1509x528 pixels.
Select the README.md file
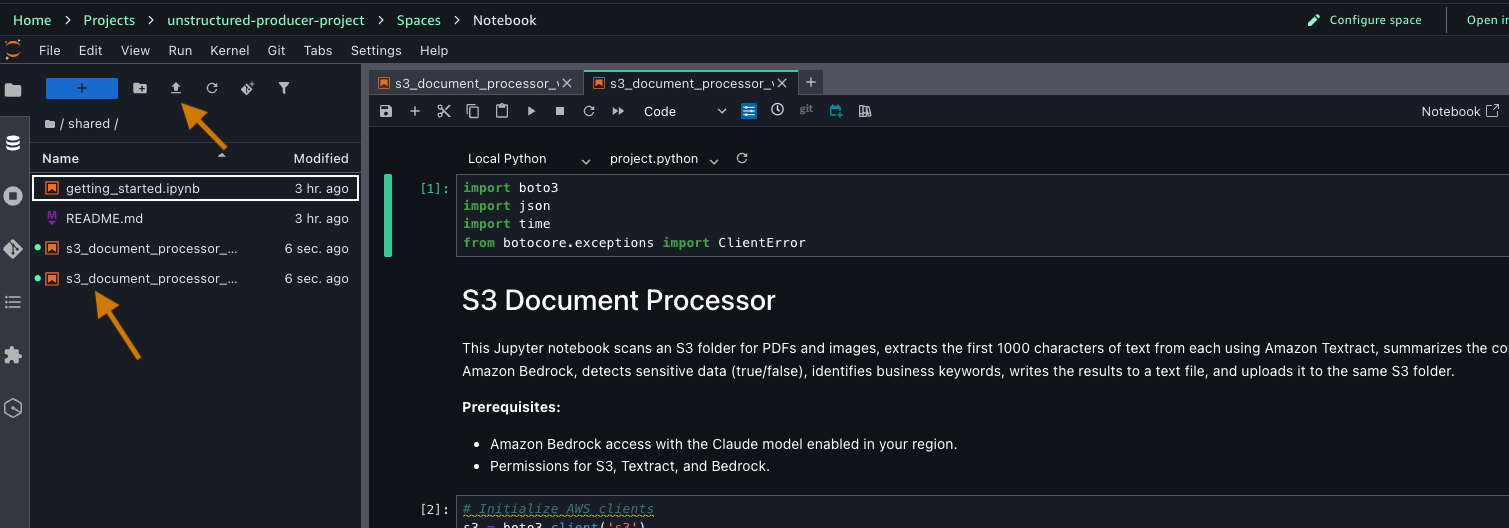click(104, 218)
